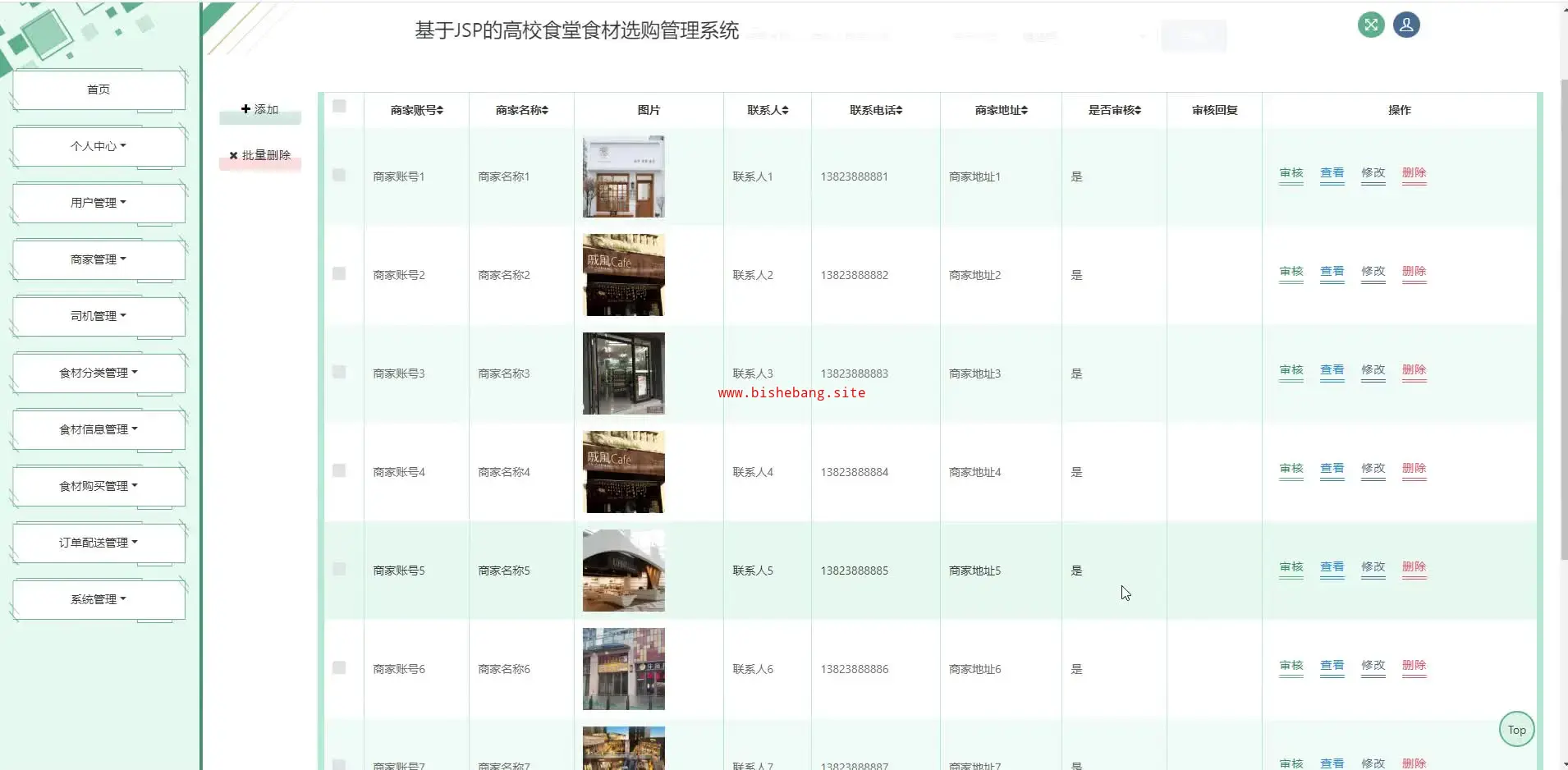
Task: Open the user profile avatar icon
Action: point(1406,25)
